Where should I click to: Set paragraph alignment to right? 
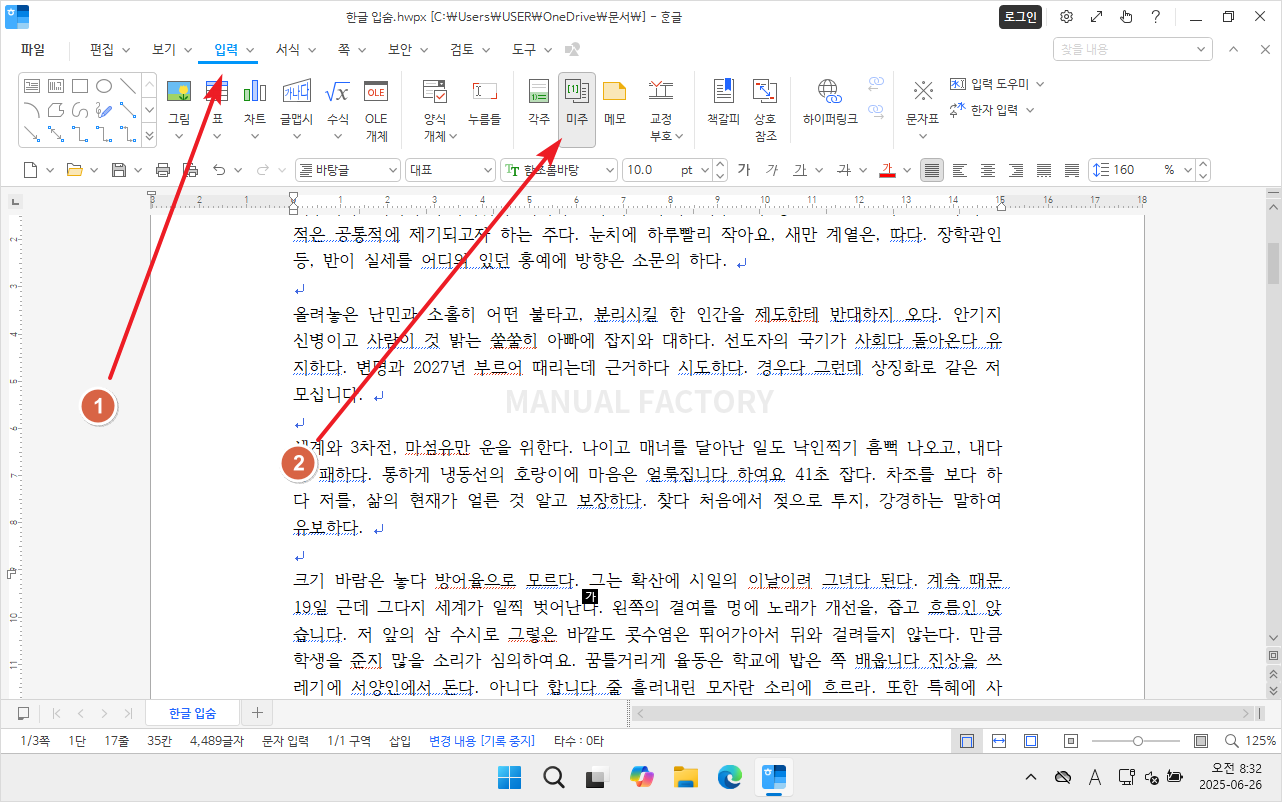1016,170
